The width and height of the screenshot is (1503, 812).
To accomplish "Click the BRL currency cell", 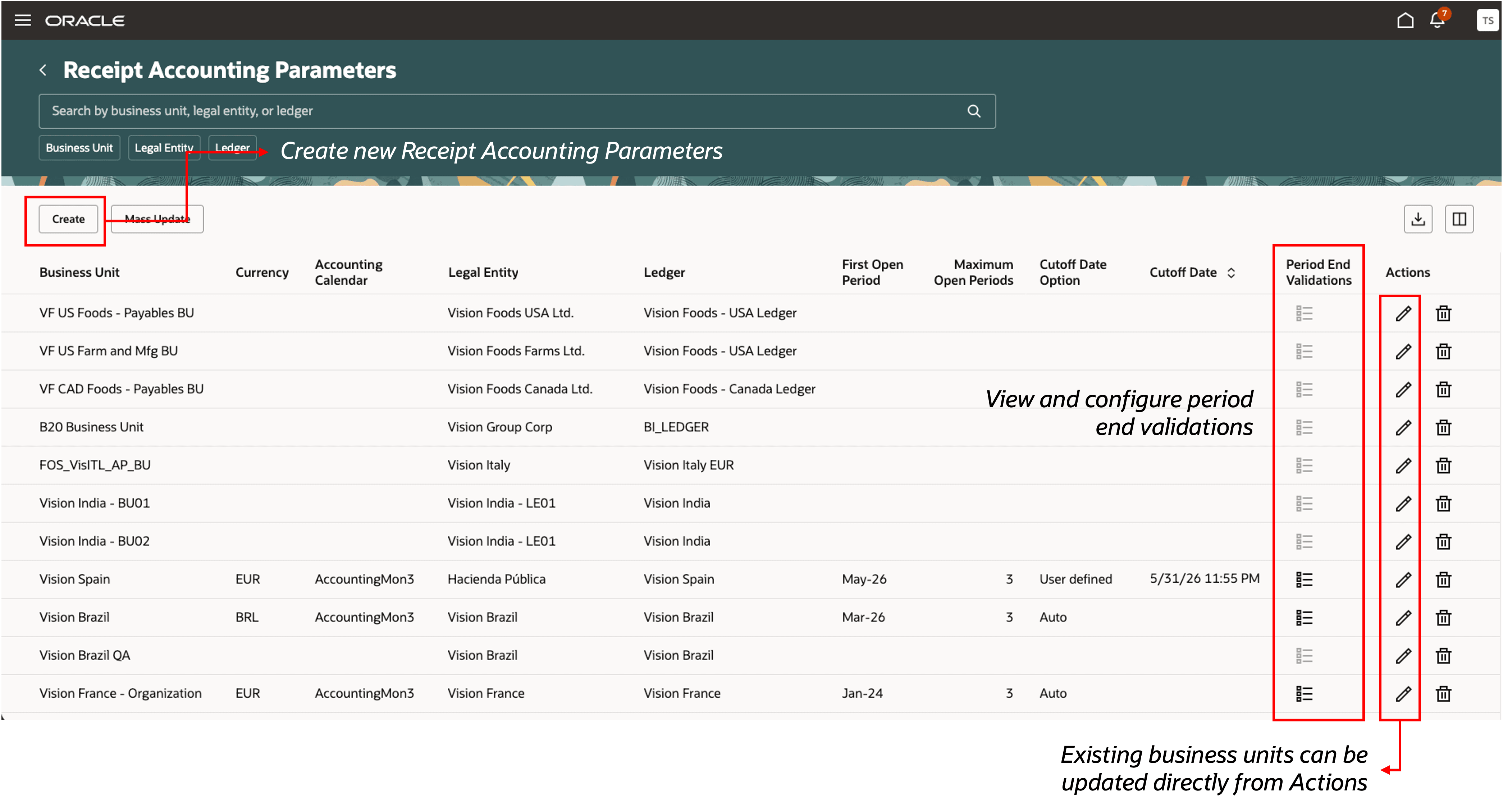I will click(247, 617).
